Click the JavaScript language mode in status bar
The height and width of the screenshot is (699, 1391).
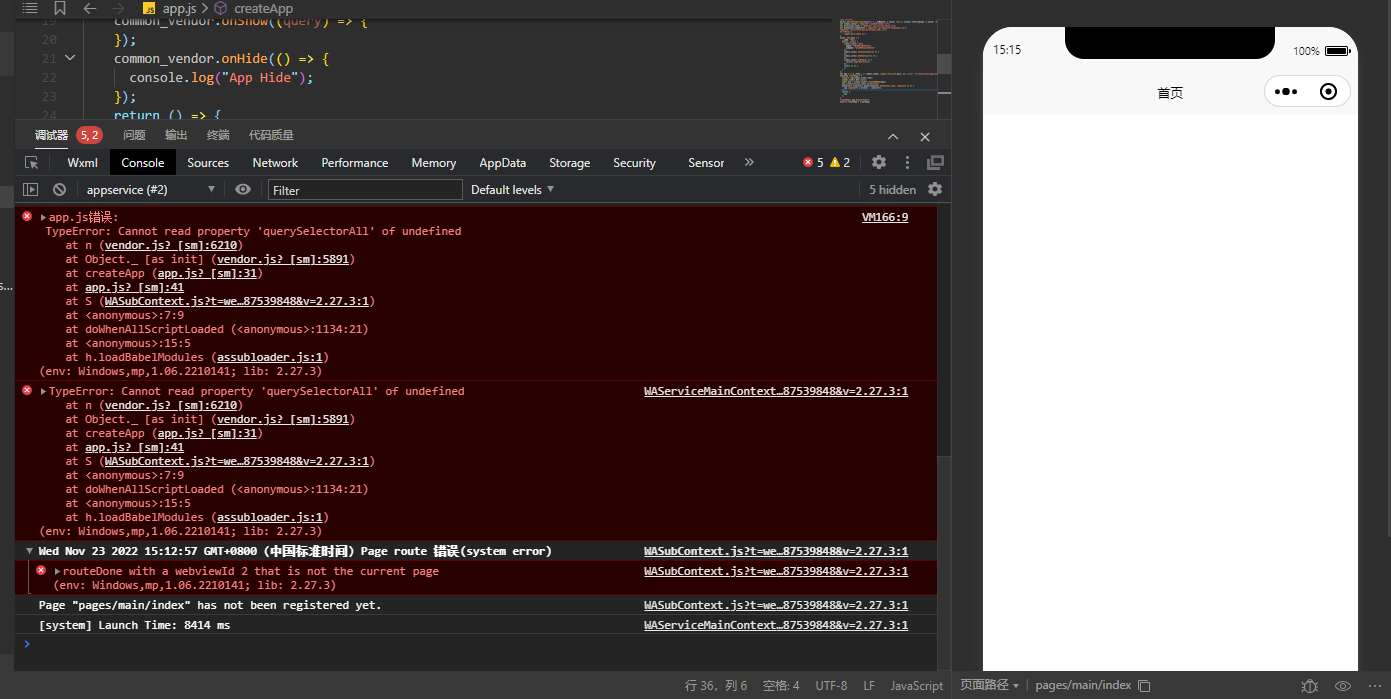point(917,685)
